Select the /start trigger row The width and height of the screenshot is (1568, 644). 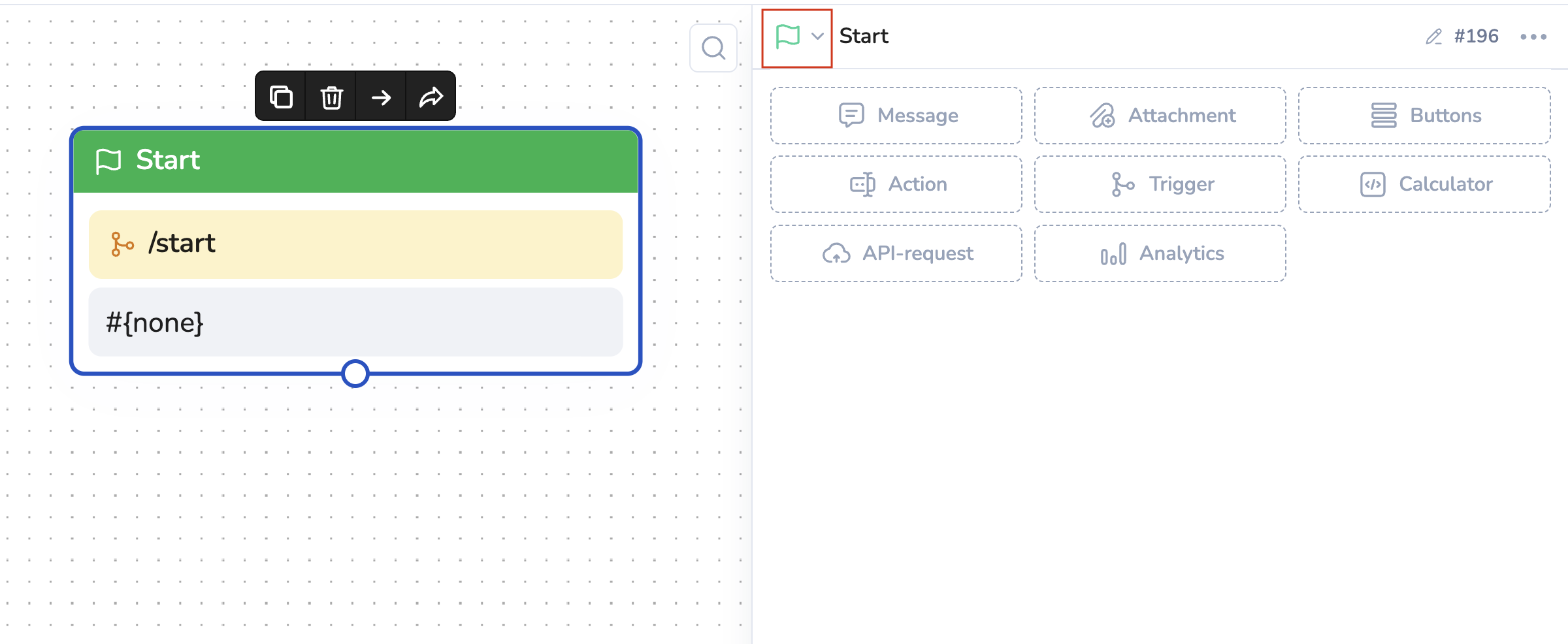[x=355, y=244]
